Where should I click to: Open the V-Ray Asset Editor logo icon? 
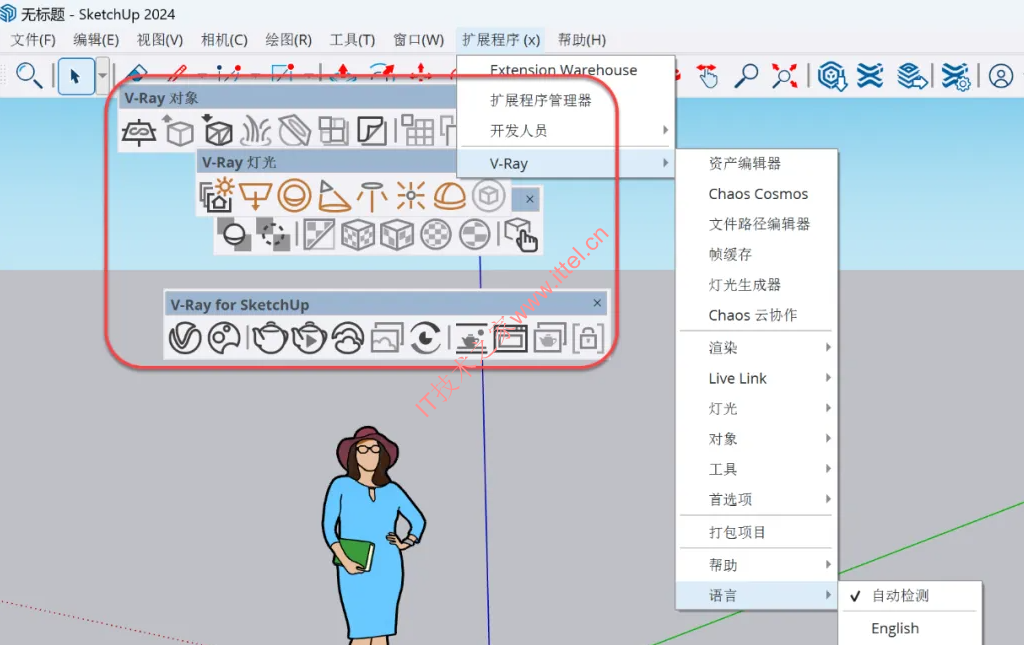click(185, 338)
